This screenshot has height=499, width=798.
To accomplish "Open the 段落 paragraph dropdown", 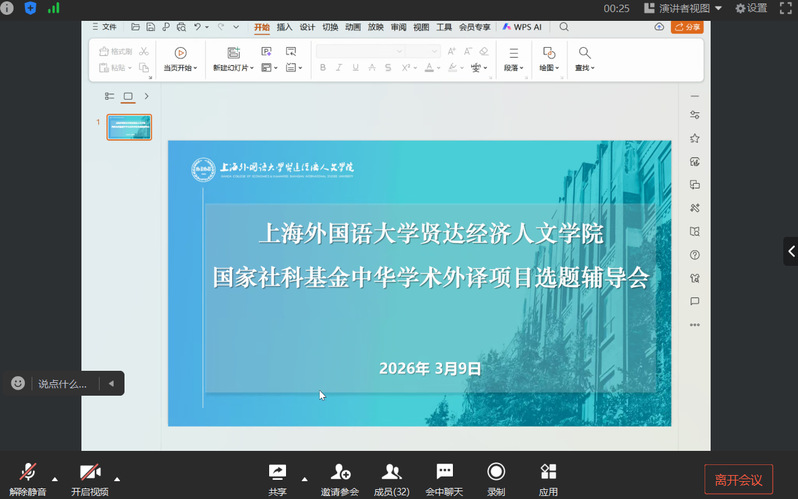I will 514,59.
